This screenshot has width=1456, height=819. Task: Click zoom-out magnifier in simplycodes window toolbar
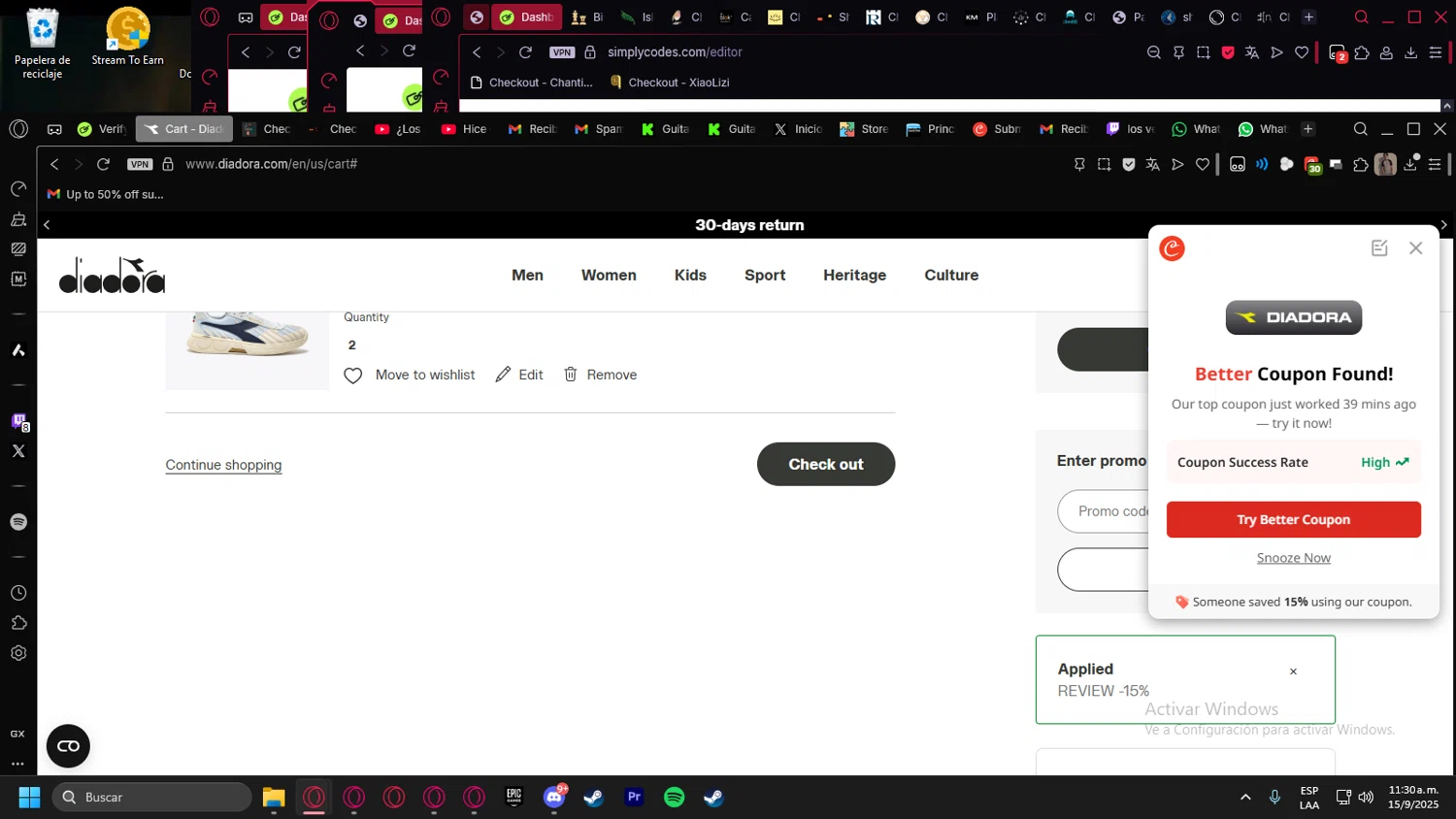click(x=1154, y=52)
